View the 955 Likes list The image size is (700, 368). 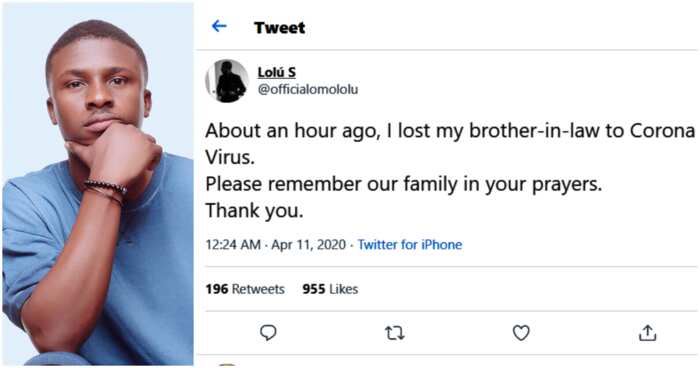coord(330,289)
